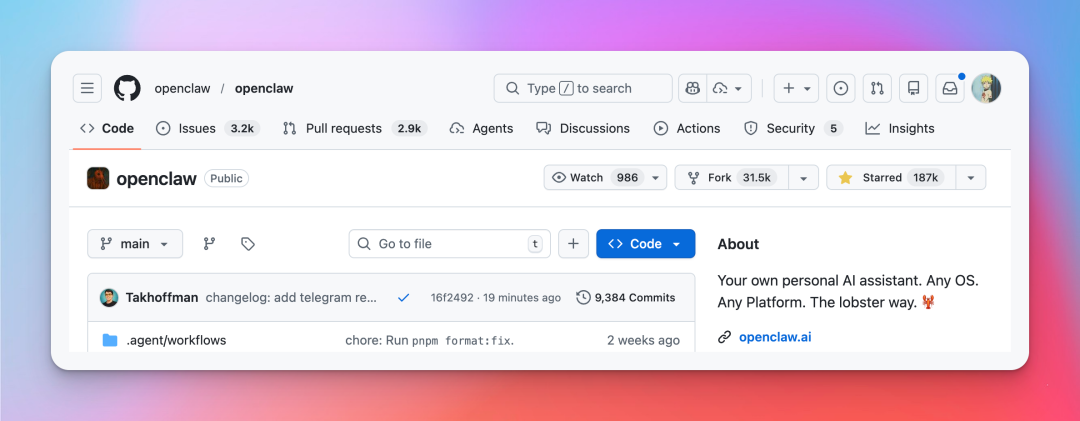Expand the star lists dropdown arrow
Viewport: 1080px width, 421px height.
pyautogui.click(x=970, y=178)
